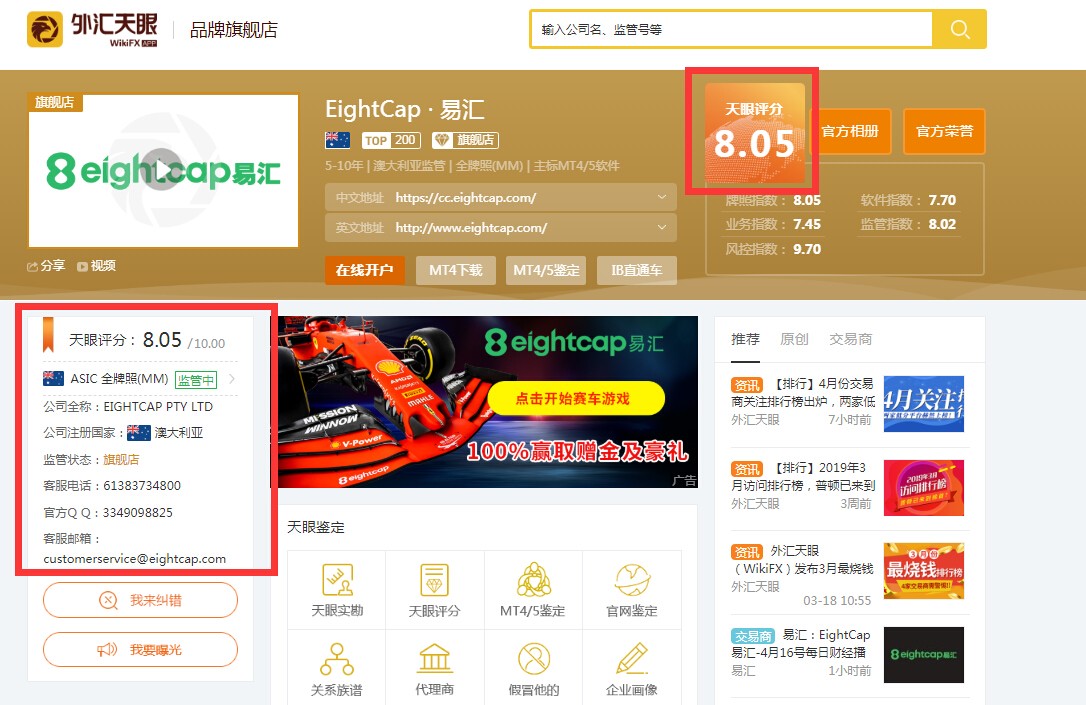Open the 天眼评分 certificate icon

434,580
